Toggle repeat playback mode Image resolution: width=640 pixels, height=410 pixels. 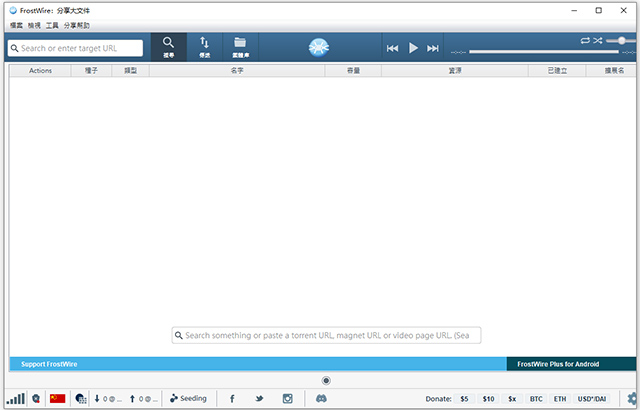[x=585, y=40]
